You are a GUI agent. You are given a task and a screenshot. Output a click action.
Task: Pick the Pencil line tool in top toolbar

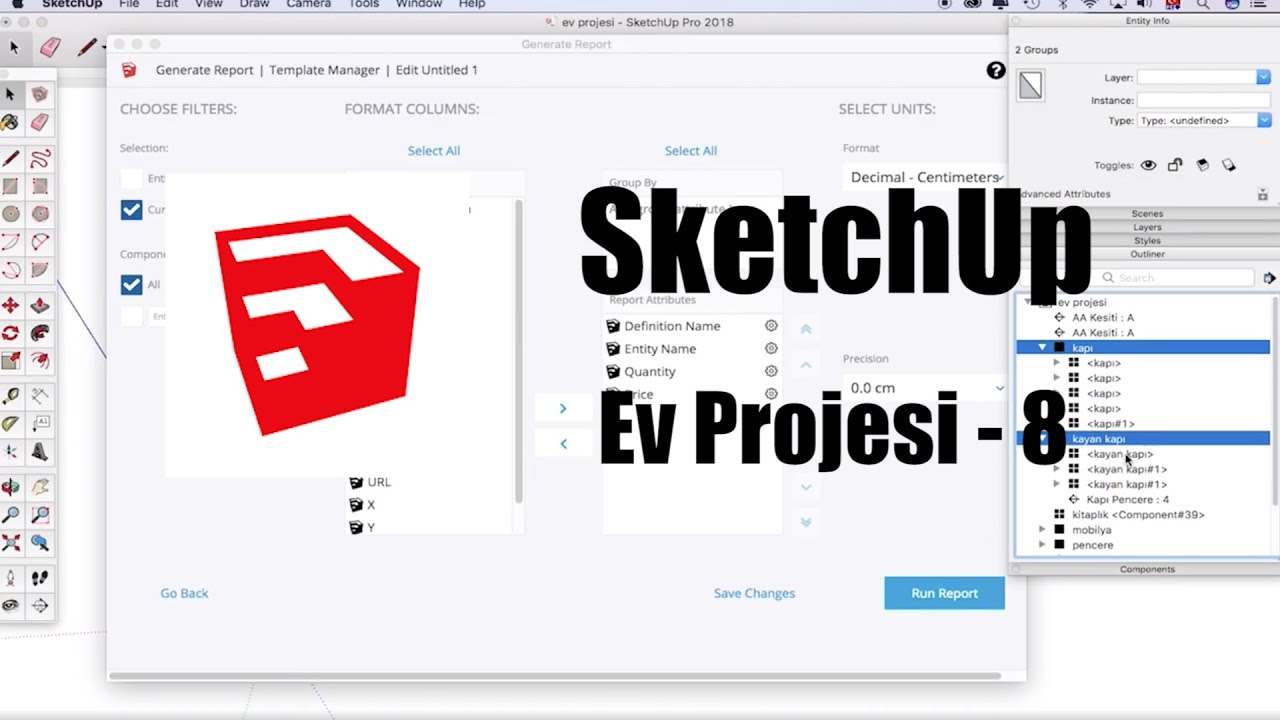[x=88, y=47]
